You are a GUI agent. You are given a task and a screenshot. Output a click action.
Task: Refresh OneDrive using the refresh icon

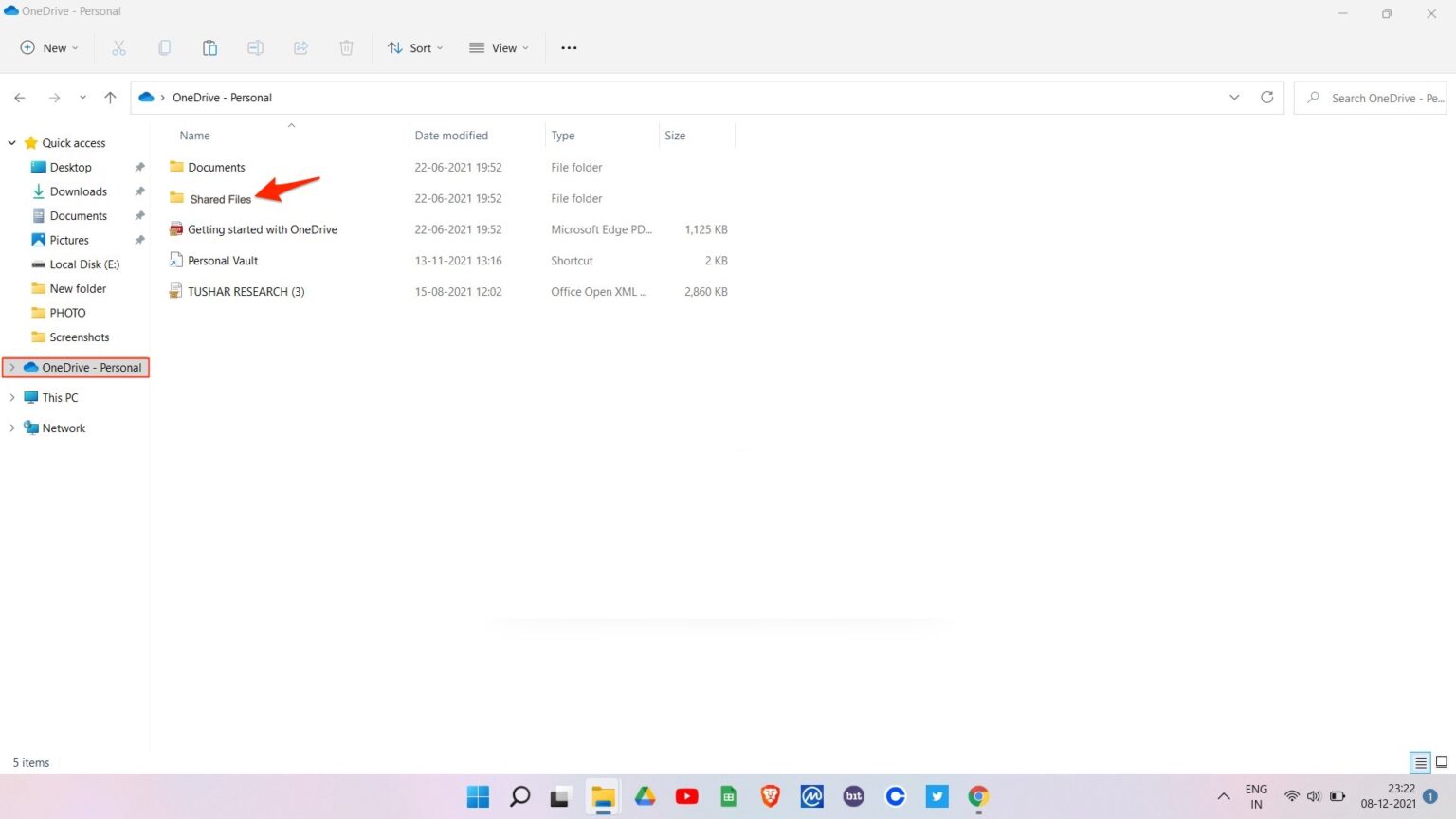pos(1267,97)
